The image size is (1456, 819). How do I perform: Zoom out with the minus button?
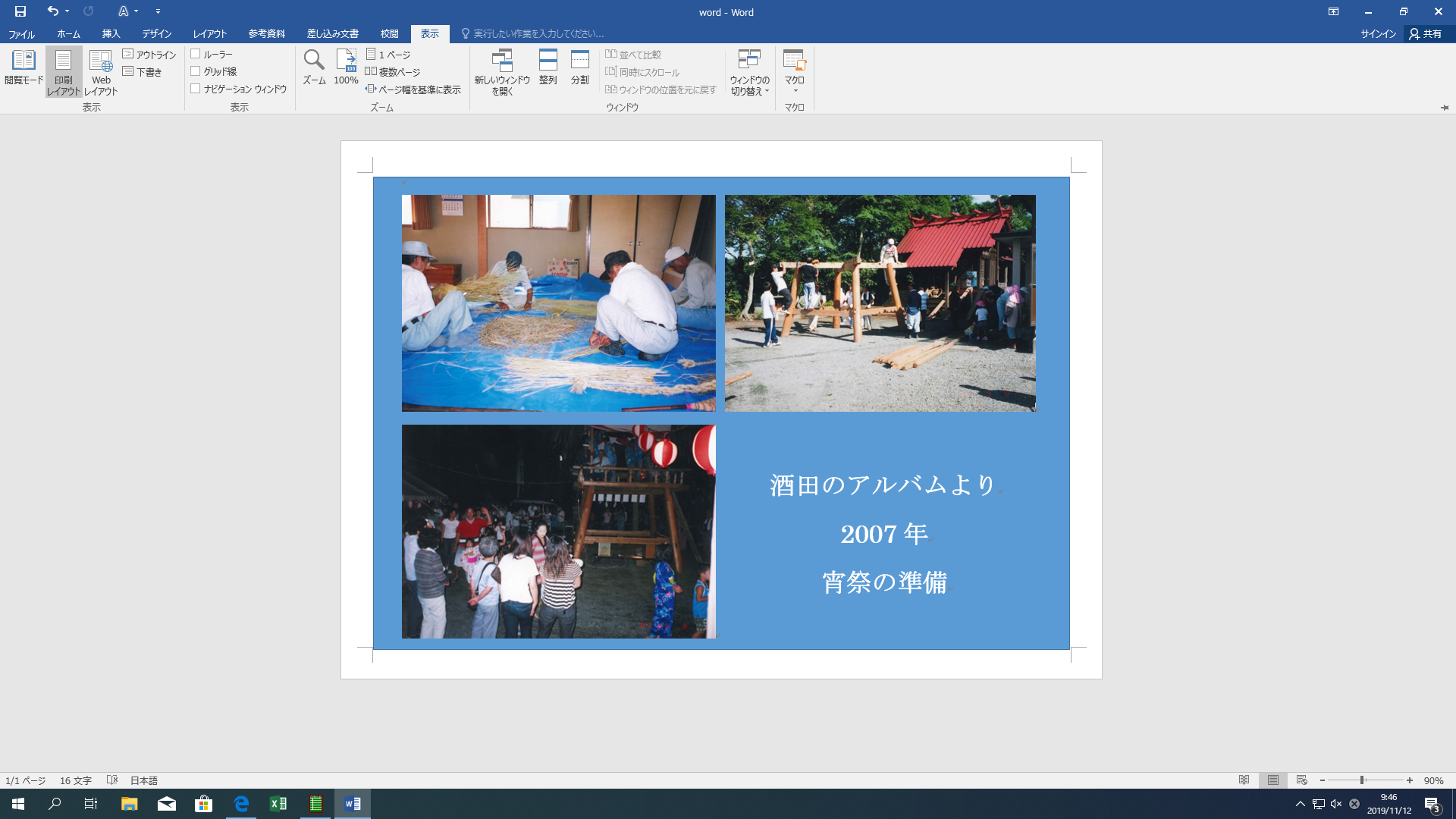tap(1323, 780)
